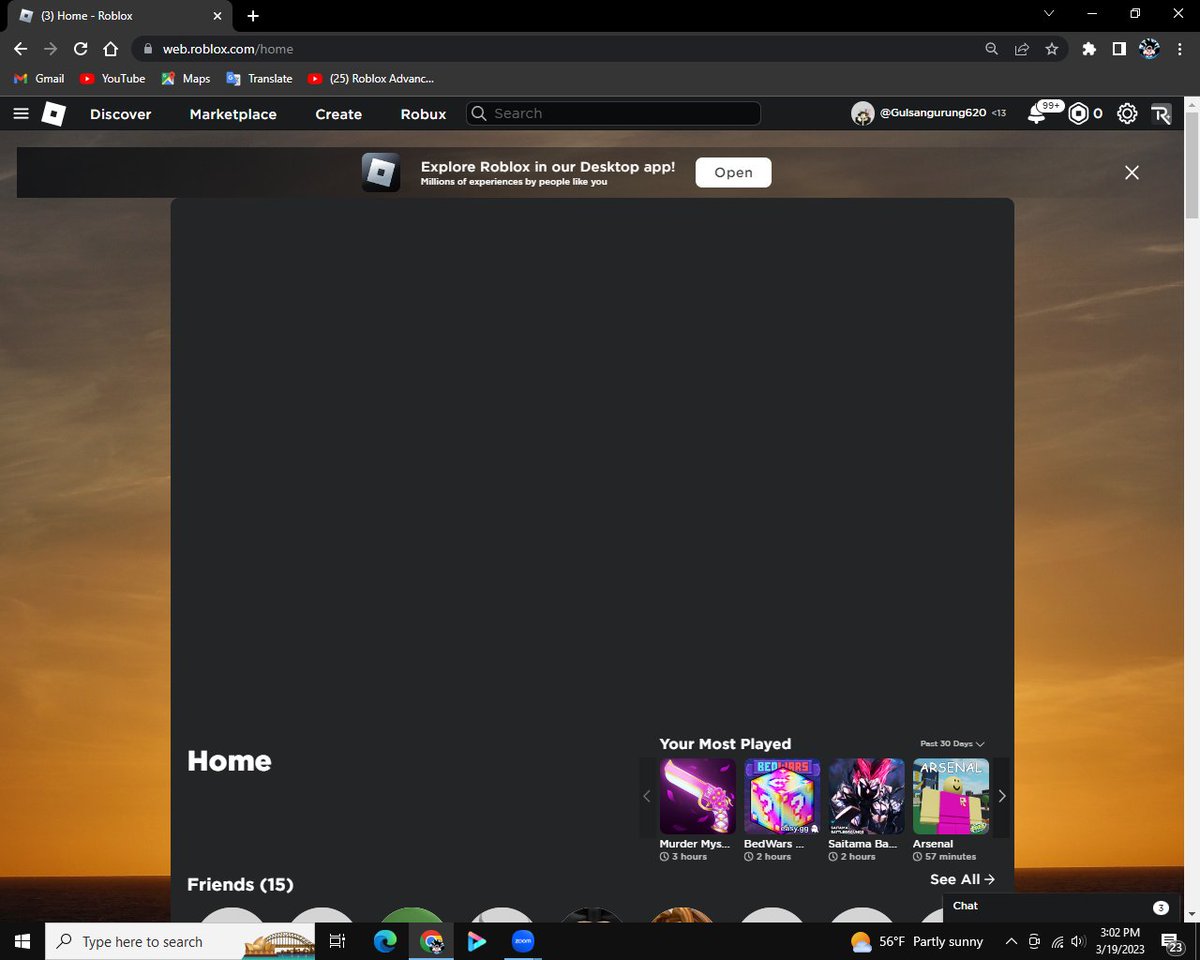Open the Chrome extensions puzzle icon
1200x960 pixels.
[x=1089, y=48]
